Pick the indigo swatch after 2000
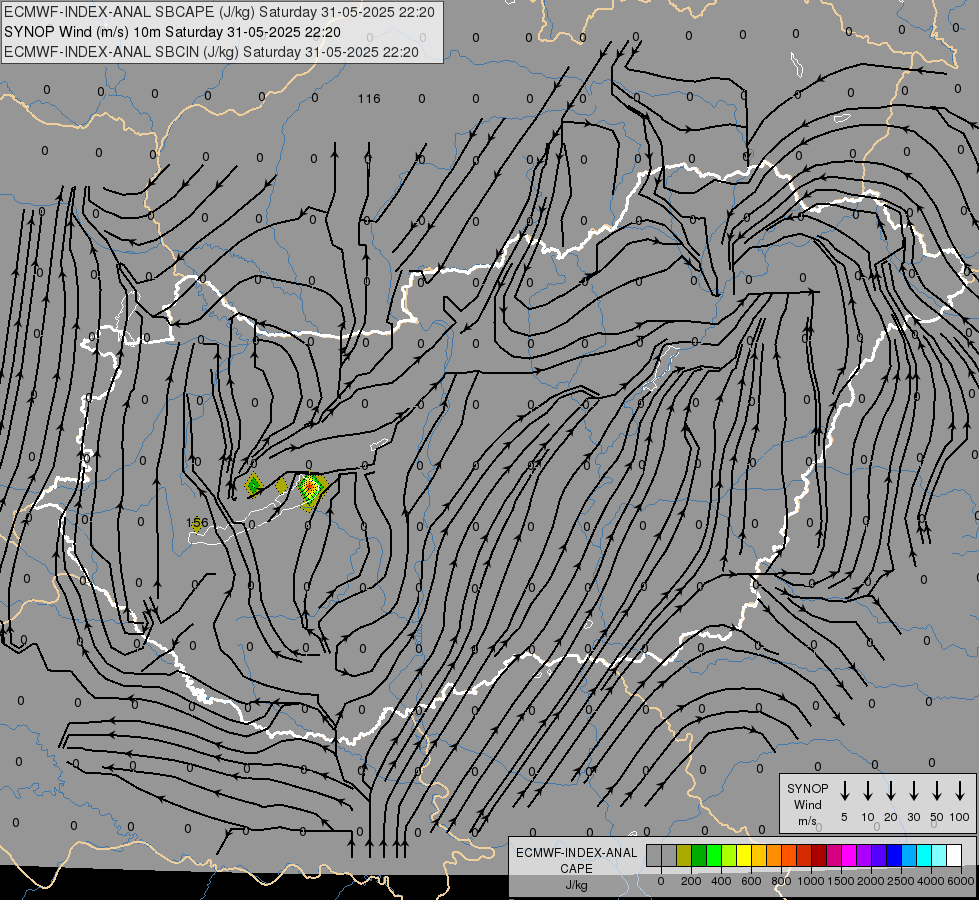979x900 pixels. point(879,855)
